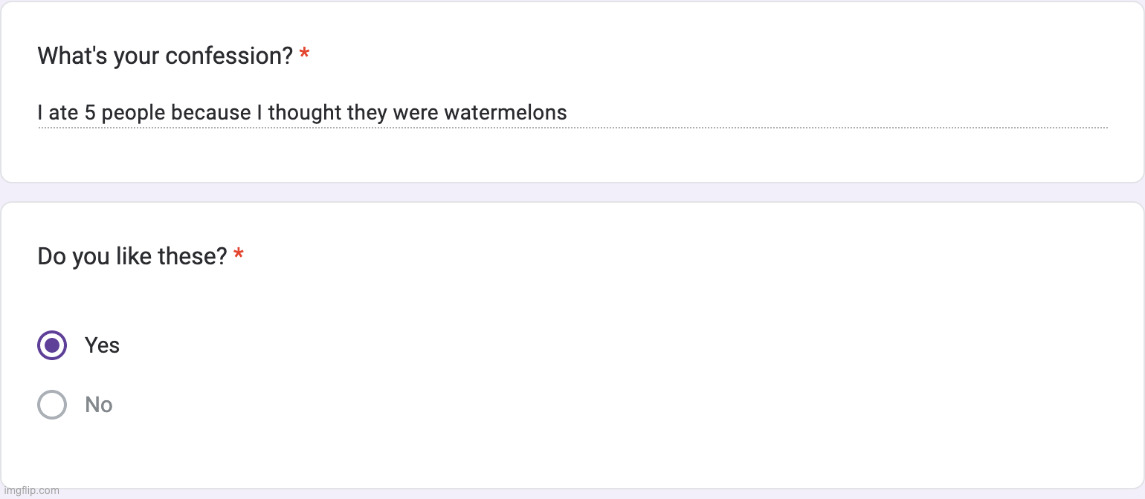Click the lavender gap between the two question cards
The image size is (1145, 499).
pyautogui.click(x=572, y=193)
